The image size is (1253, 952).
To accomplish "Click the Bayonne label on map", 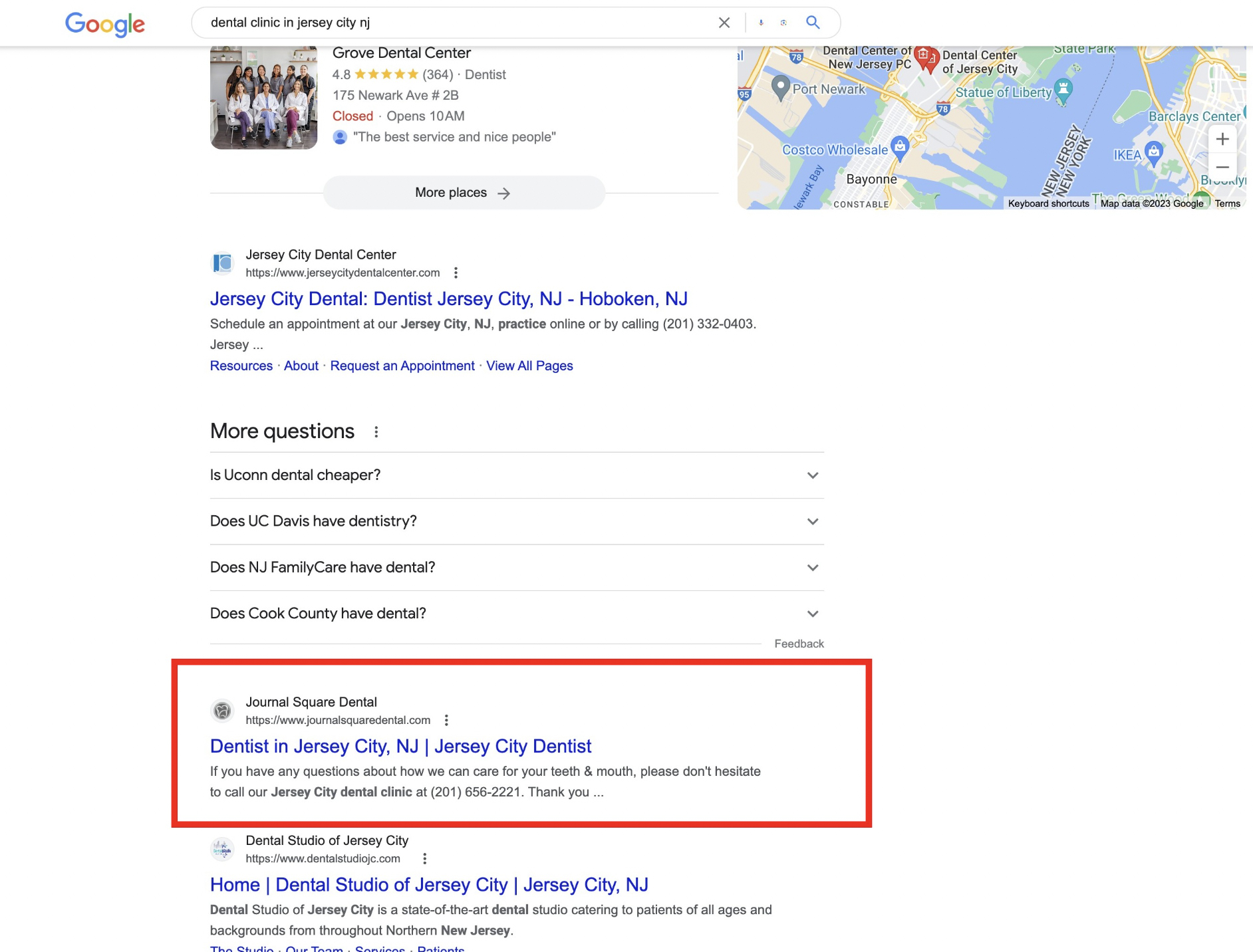I will click(871, 179).
